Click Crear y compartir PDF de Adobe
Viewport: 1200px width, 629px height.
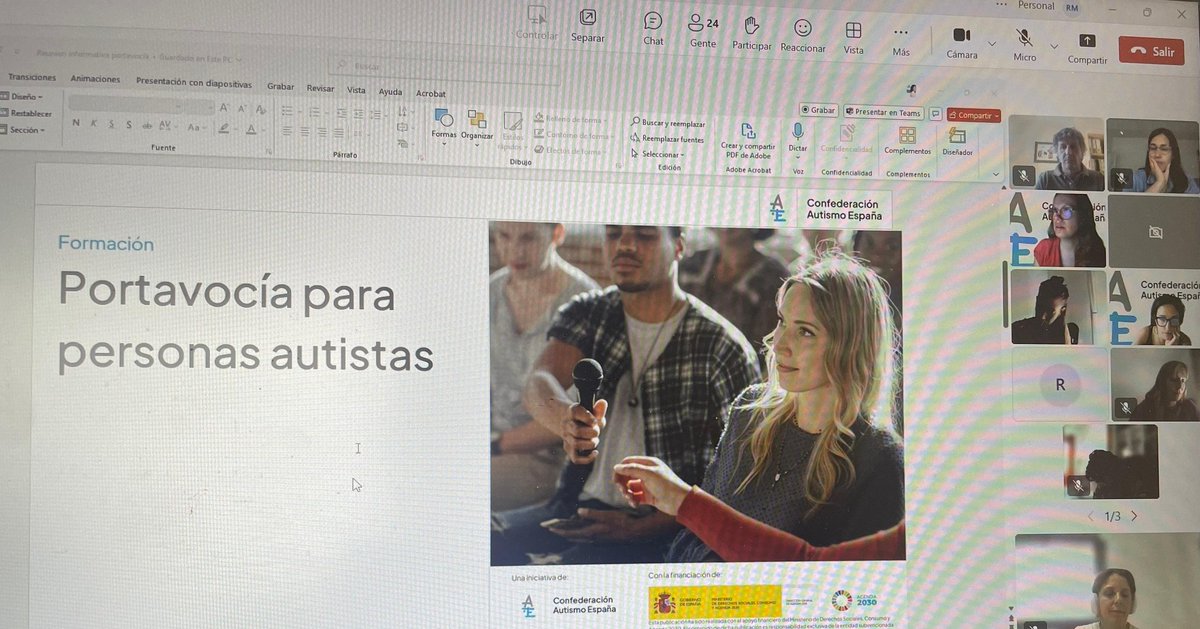(747, 141)
